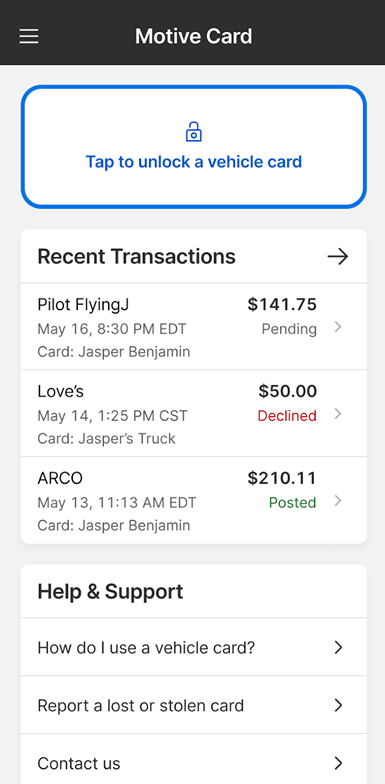Screen dimensions: 385x784
Task: Select the Pilot FlyingJ transaction row
Action: tap(194, 326)
